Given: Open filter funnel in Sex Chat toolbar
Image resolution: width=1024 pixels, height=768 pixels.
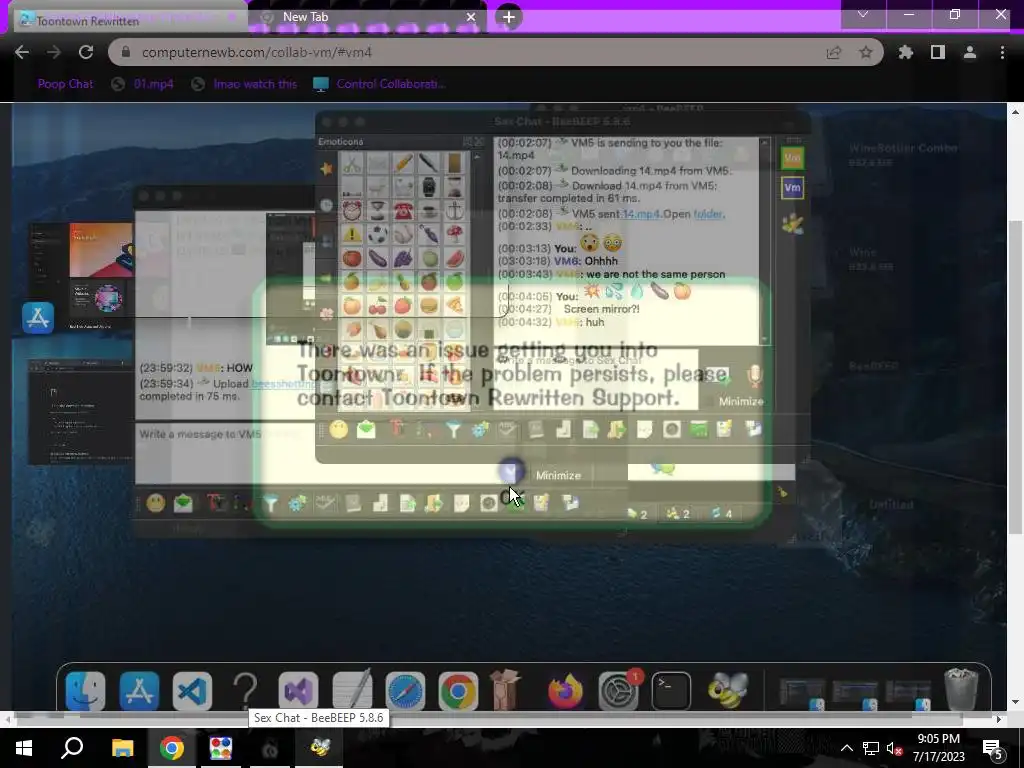Looking at the screenshot, I should point(453,429).
